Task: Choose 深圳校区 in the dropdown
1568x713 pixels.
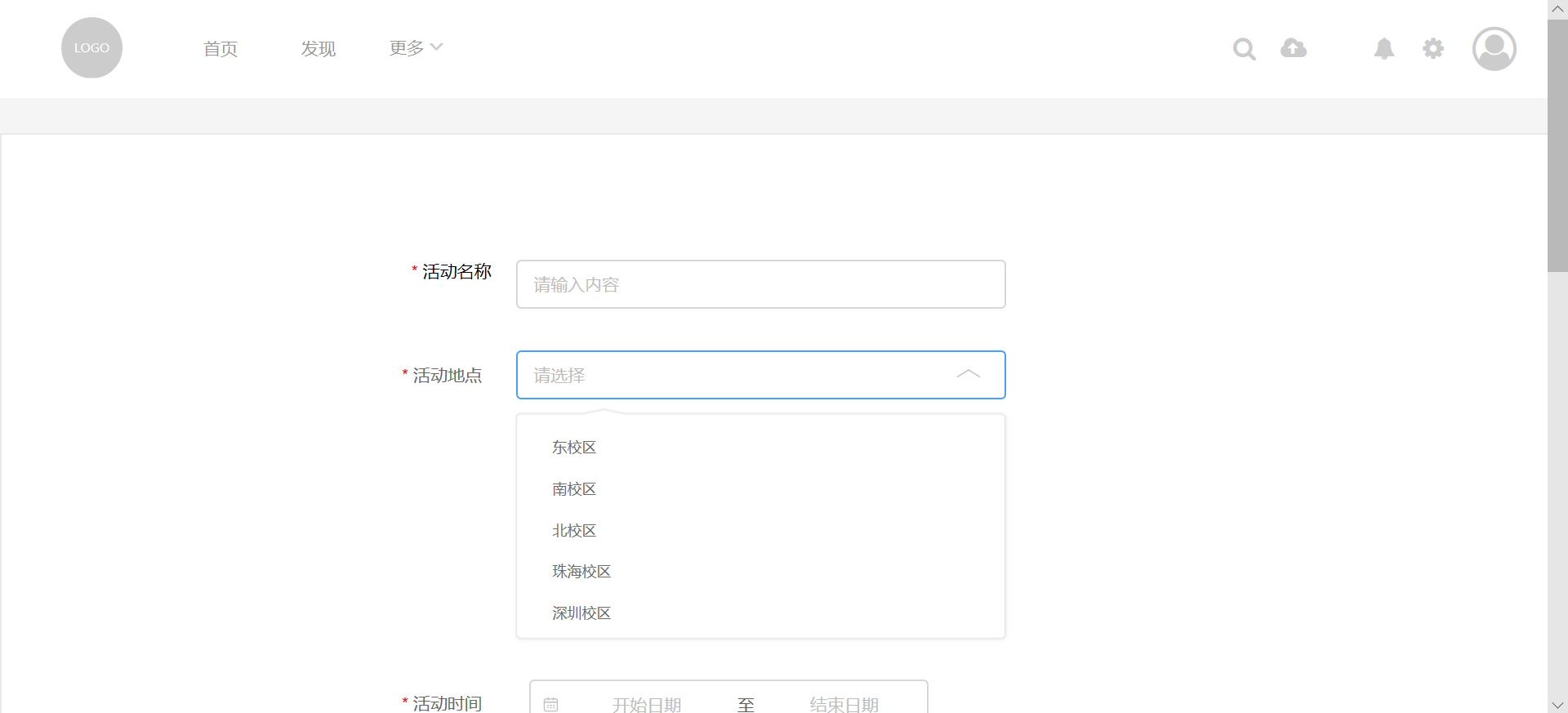Action: [x=581, y=613]
